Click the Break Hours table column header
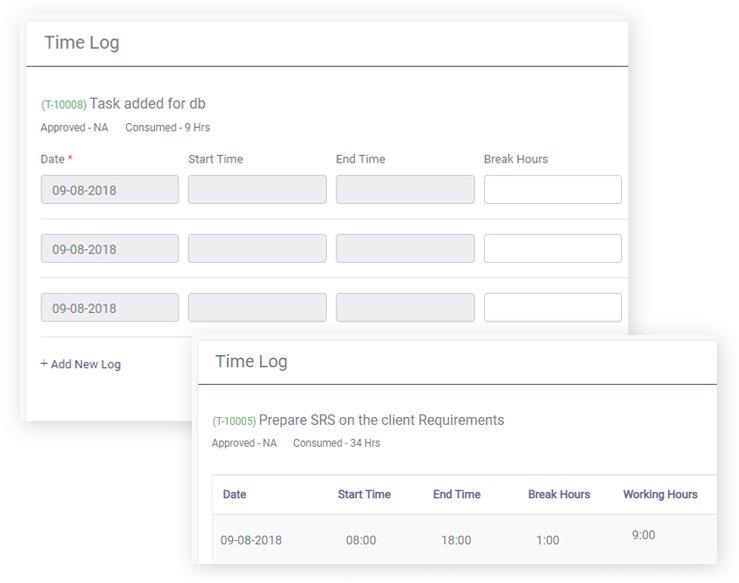This screenshot has width=739, height=583. [x=559, y=494]
